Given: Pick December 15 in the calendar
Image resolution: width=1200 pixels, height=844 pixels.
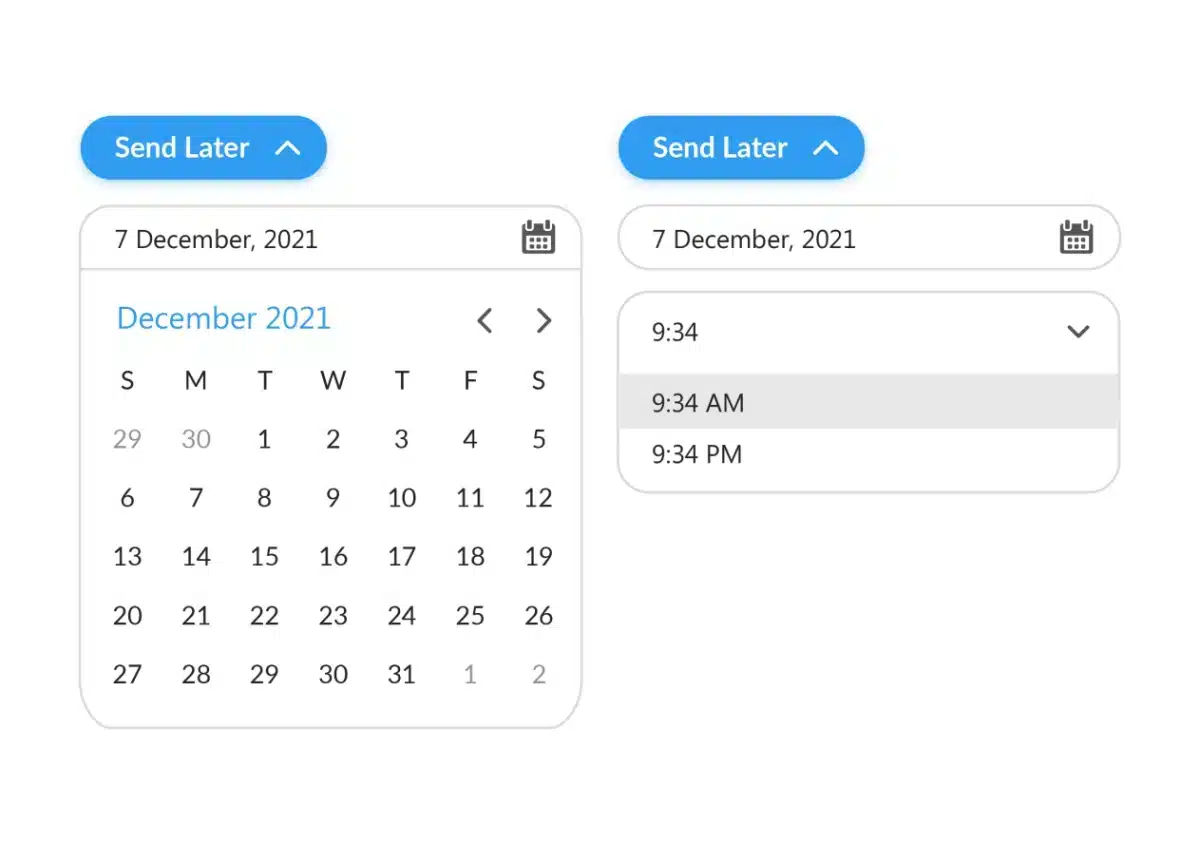Looking at the screenshot, I should [264, 557].
